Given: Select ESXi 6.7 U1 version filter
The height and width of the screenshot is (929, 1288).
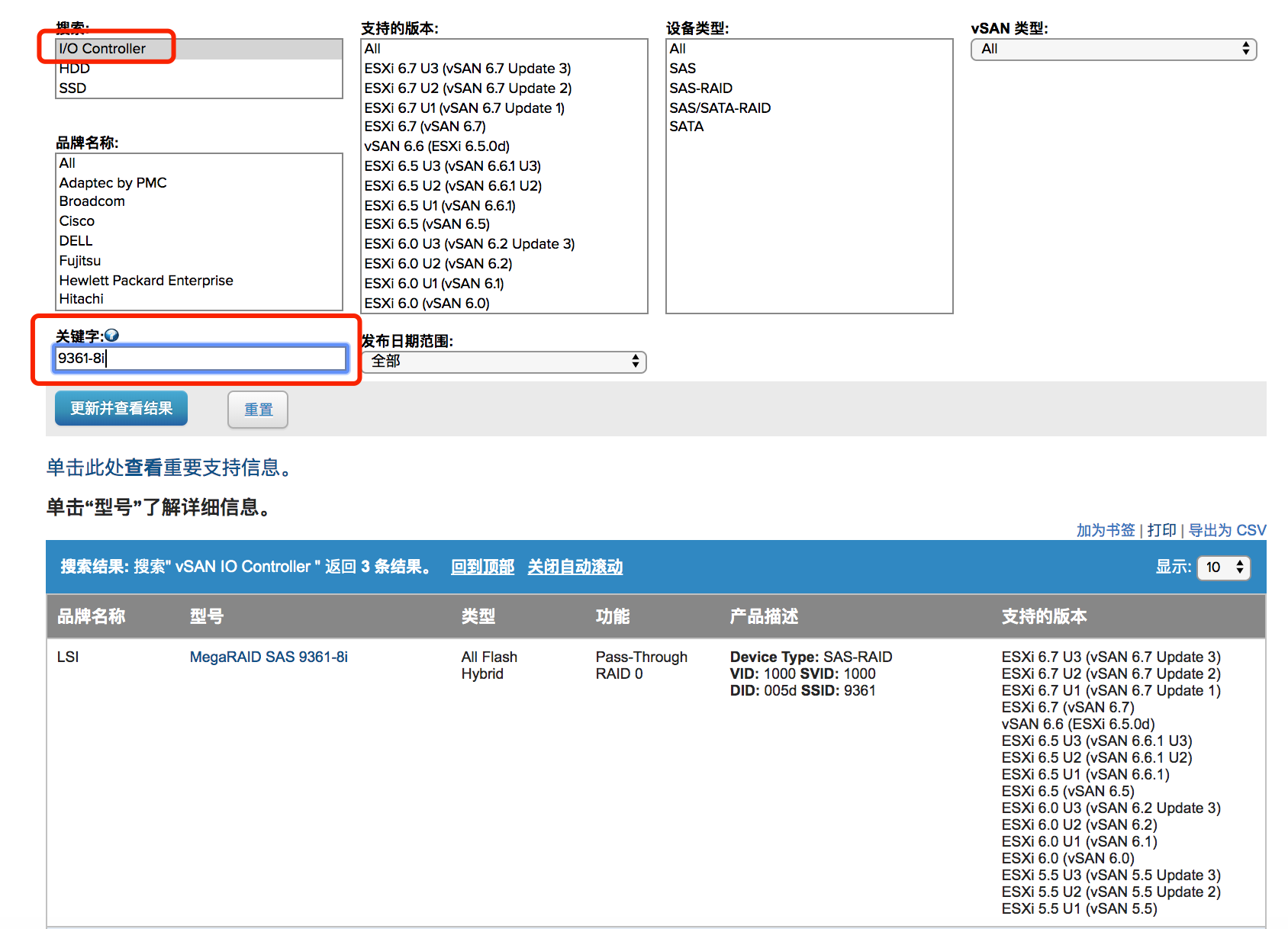Looking at the screenshot, I should point(504,108).
